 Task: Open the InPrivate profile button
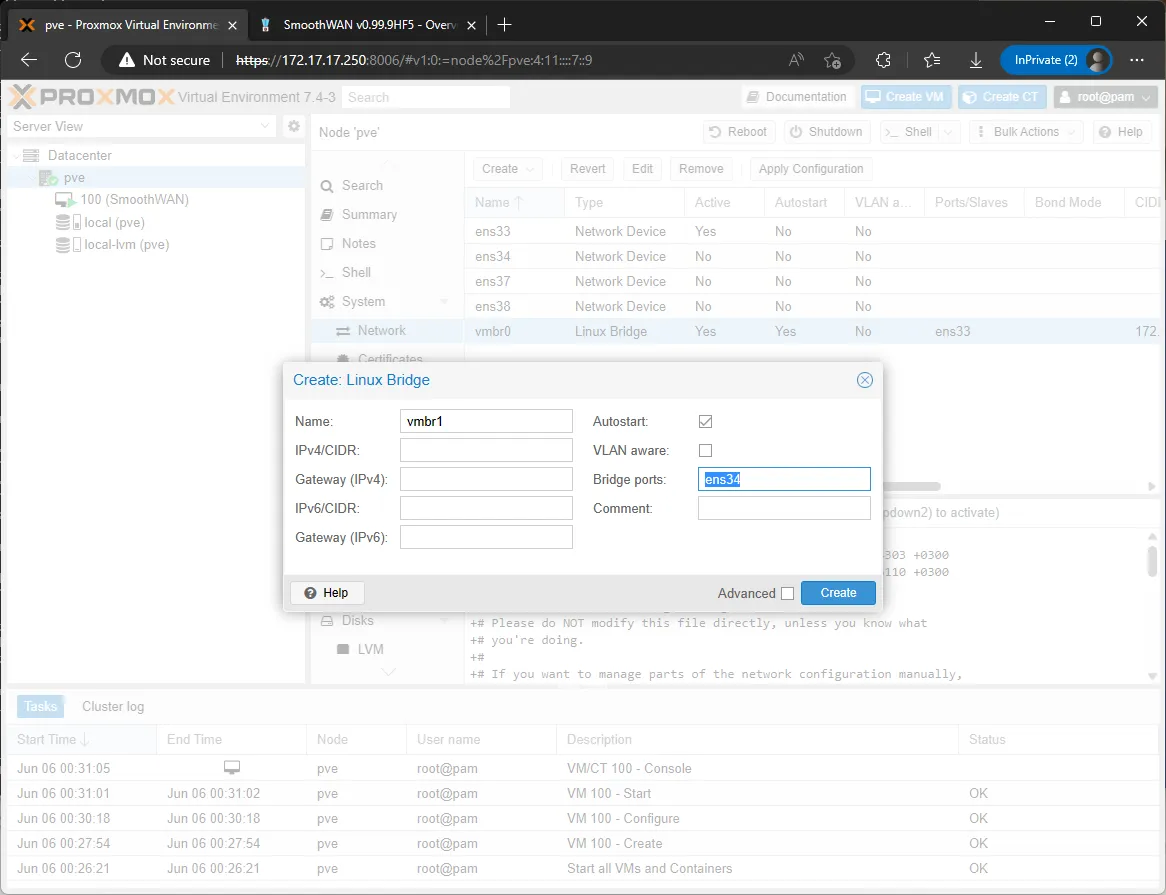[x=1056, y=60]
